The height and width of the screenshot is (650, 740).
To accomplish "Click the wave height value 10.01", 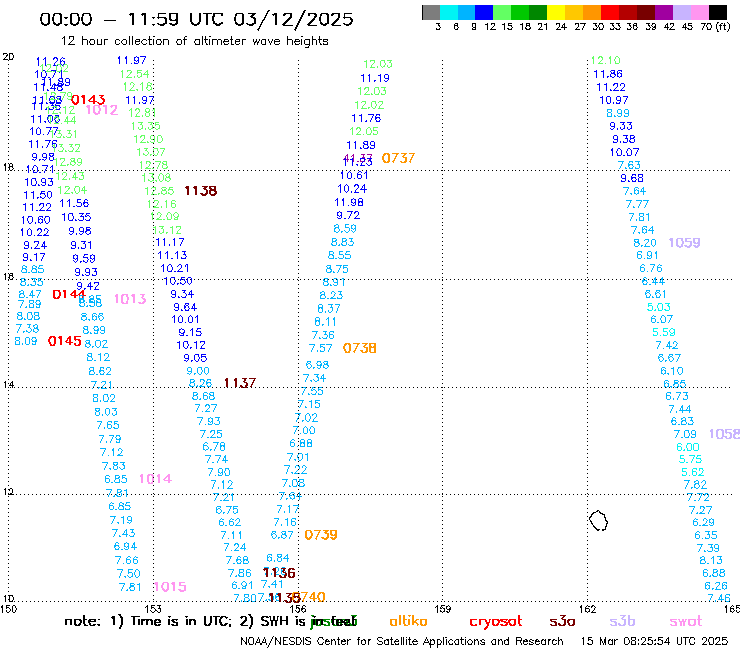I will [x=185, y=320].
